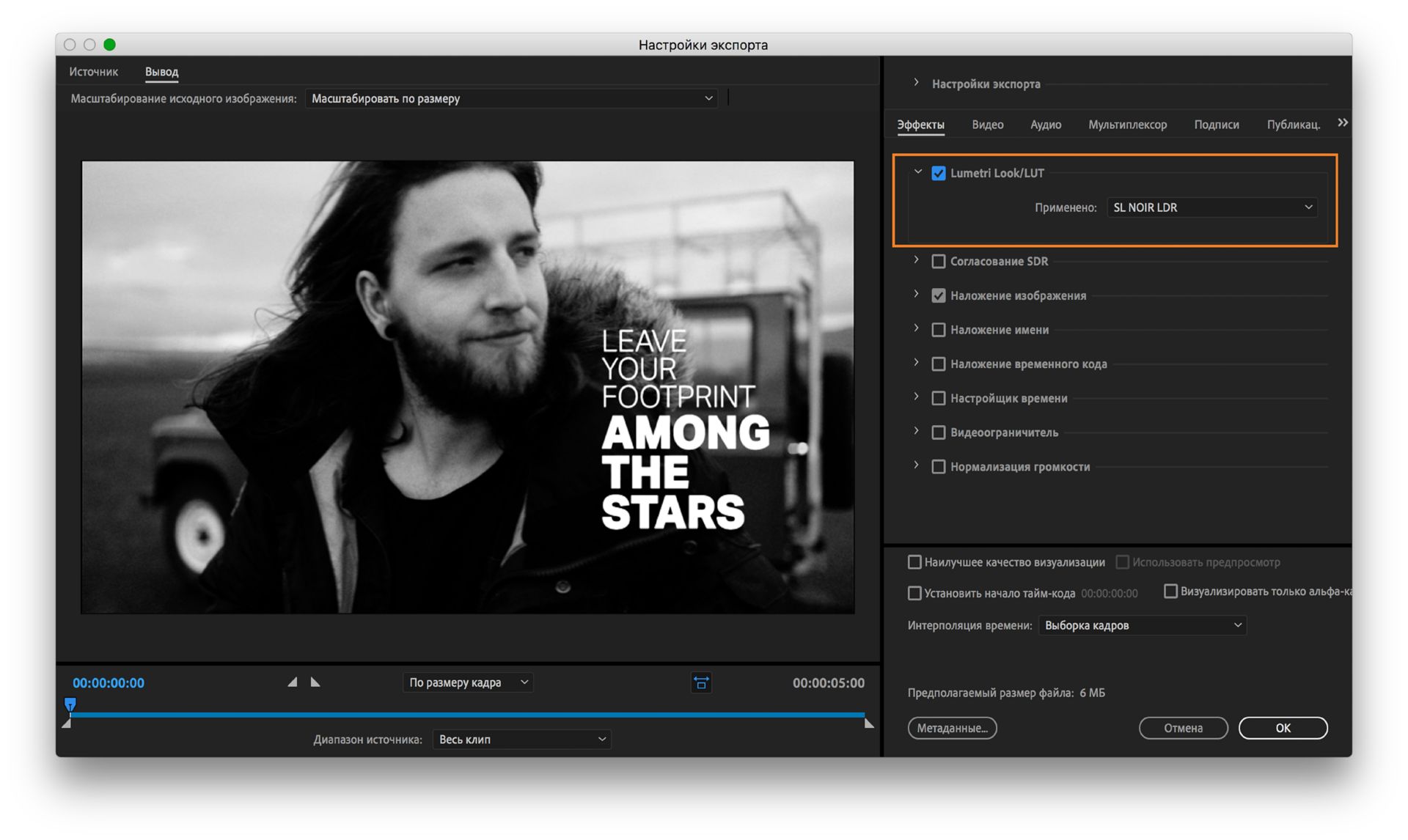Enable Наилучшее качество визуализации checkbox
1408x840 pixels.
click(x=914, y=562)
